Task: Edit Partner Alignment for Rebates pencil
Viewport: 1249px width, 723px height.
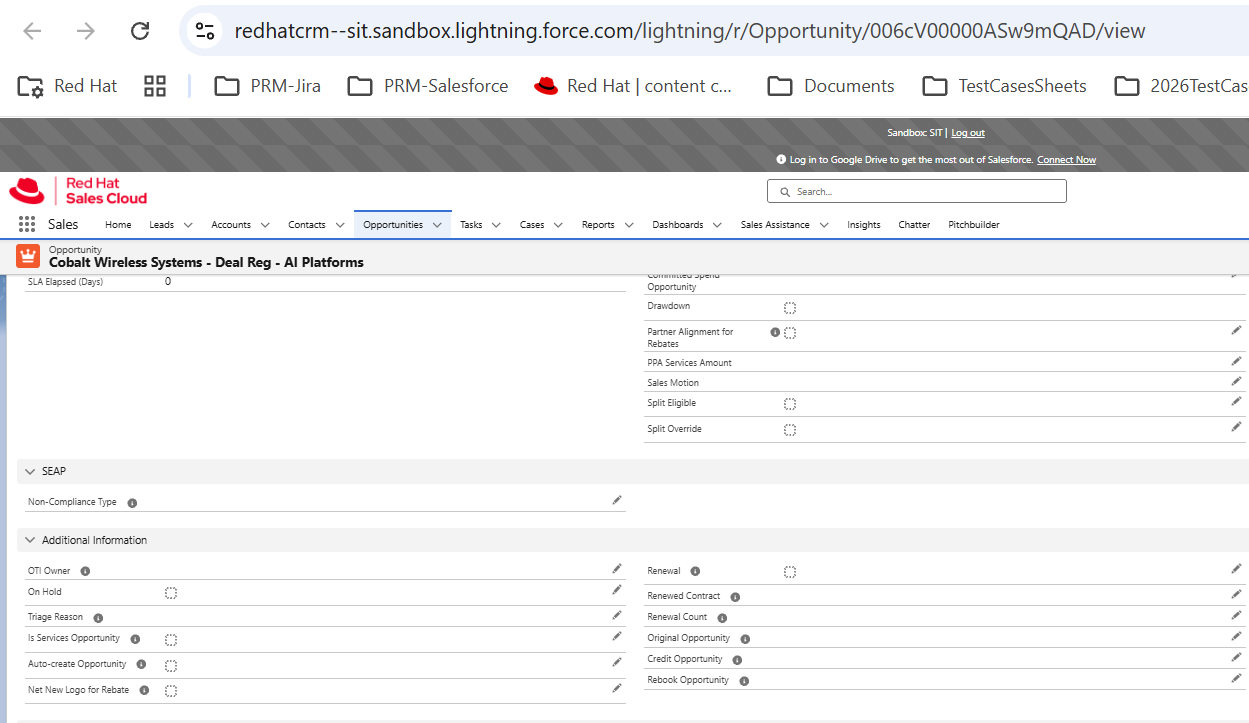Action: [1236, 329]
